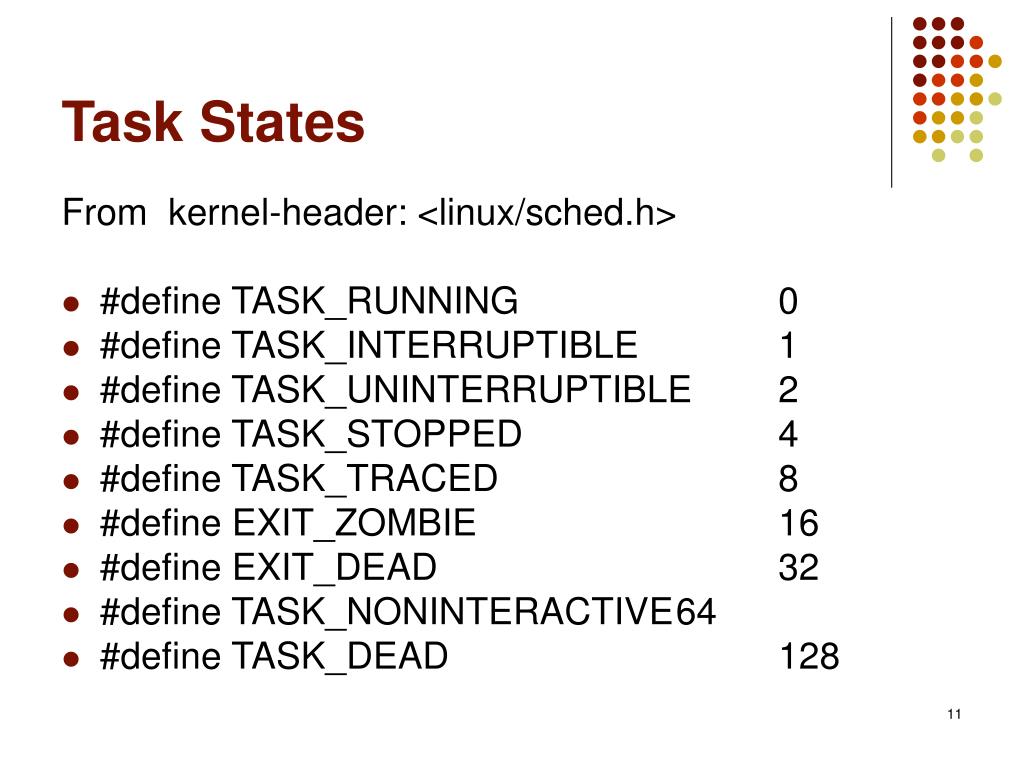Select the TASK_TRACED define text

coord(298,479)
